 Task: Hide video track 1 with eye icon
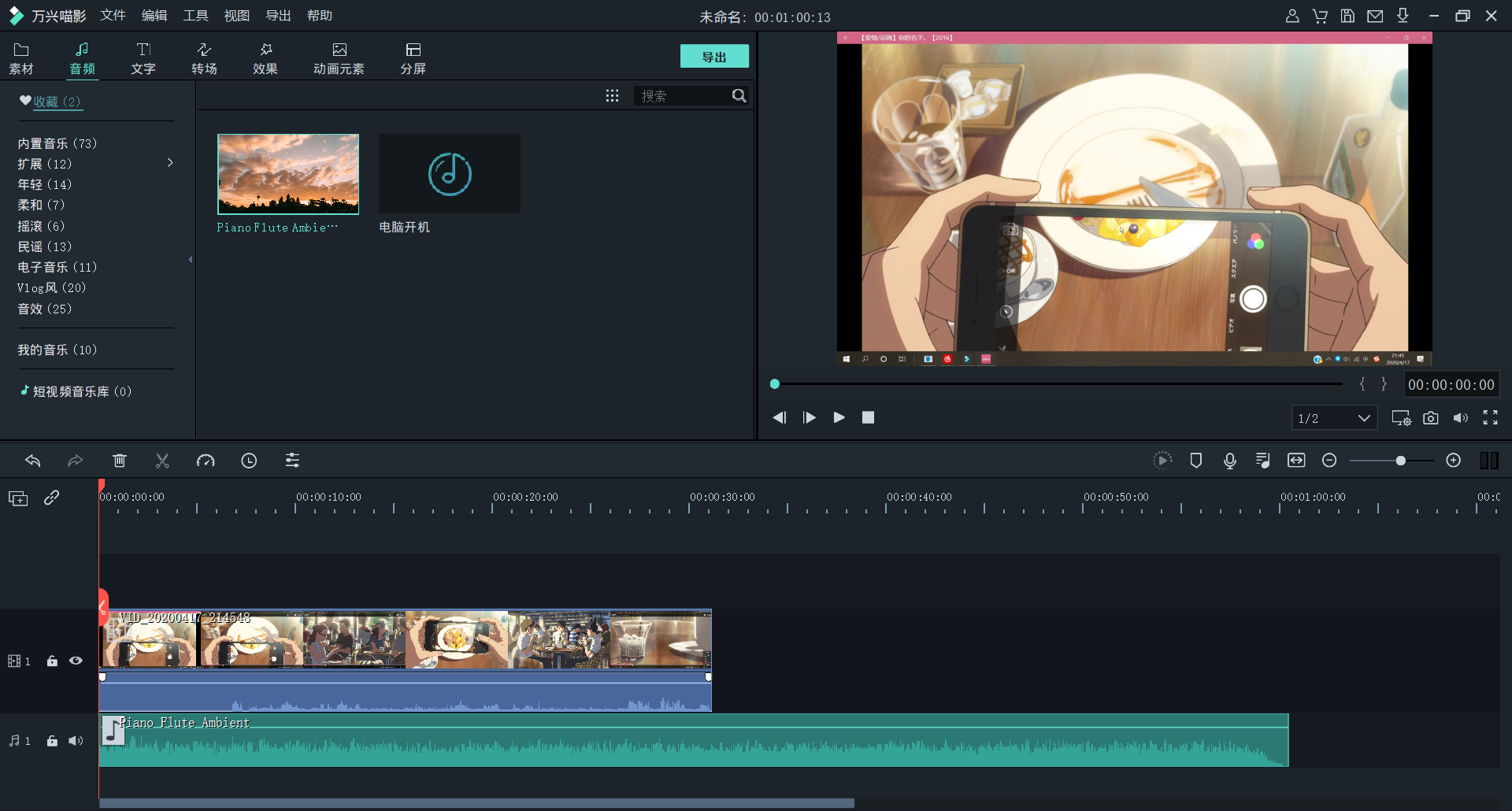[76, 661]
